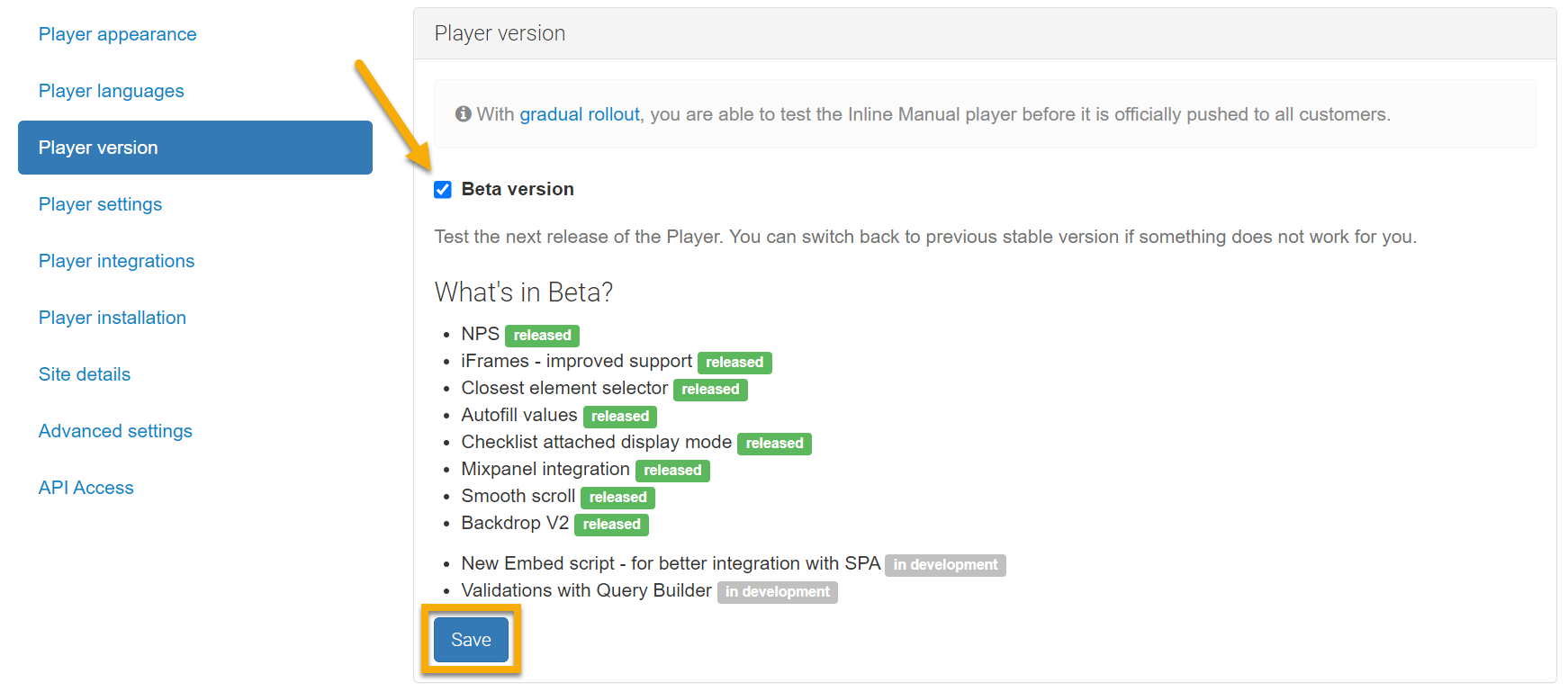Uncheck the Beta version checkbox
This screenshot has width=1568, height=692.
click(x=443, y=189)
